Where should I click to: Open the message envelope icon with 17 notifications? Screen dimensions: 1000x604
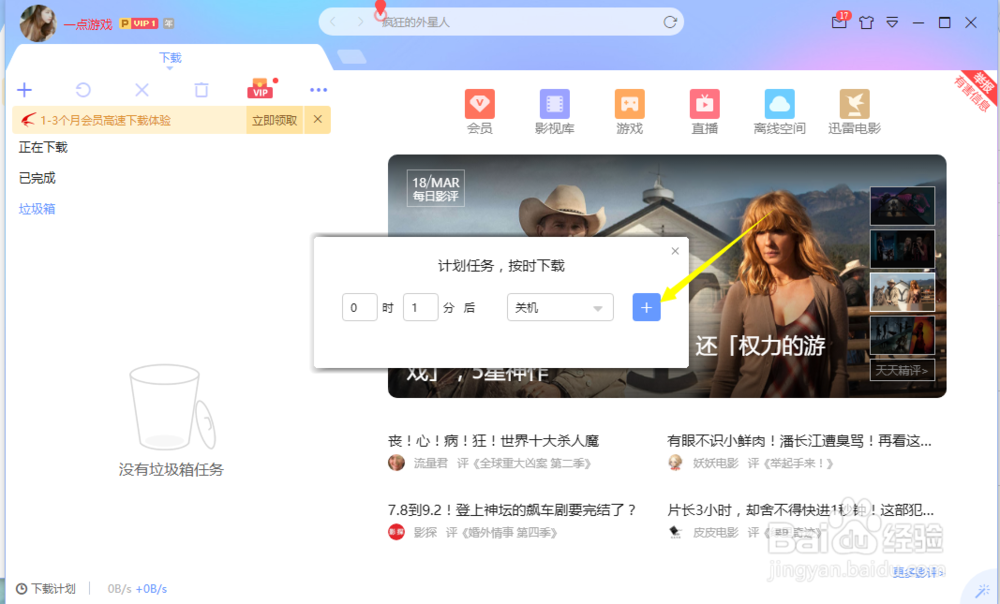[839, 20]
